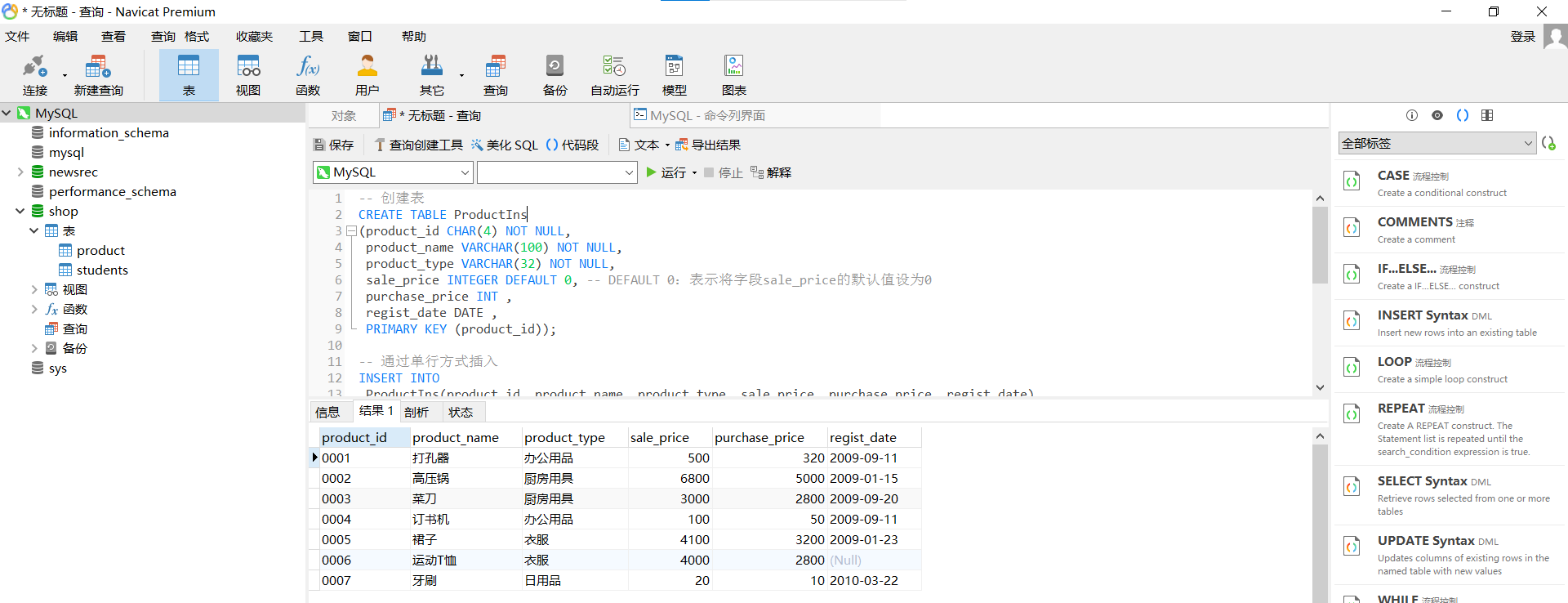Click the 登录 login link
The height and width of the screenshot is (603, 1568).
(1523, 37)
